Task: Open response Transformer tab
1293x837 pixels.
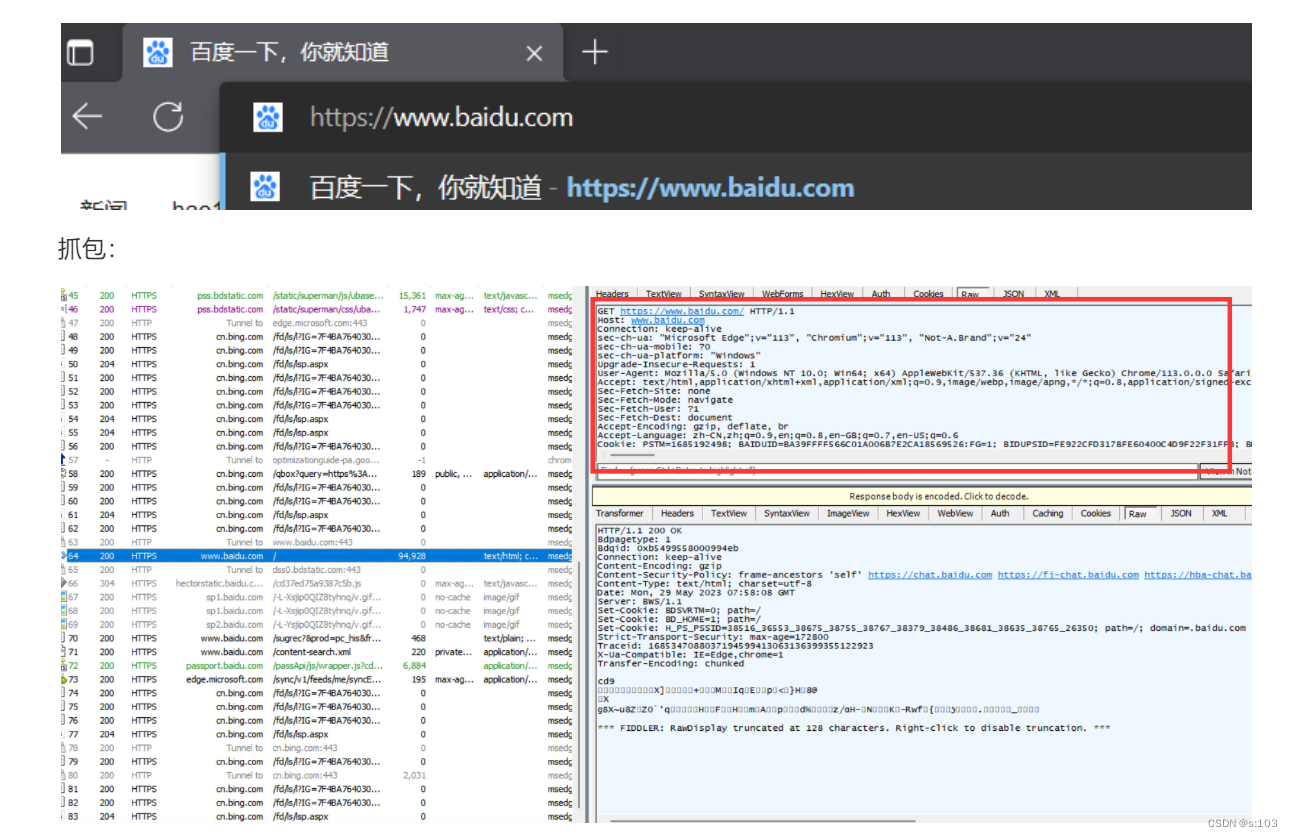Action: click(620, 513)
